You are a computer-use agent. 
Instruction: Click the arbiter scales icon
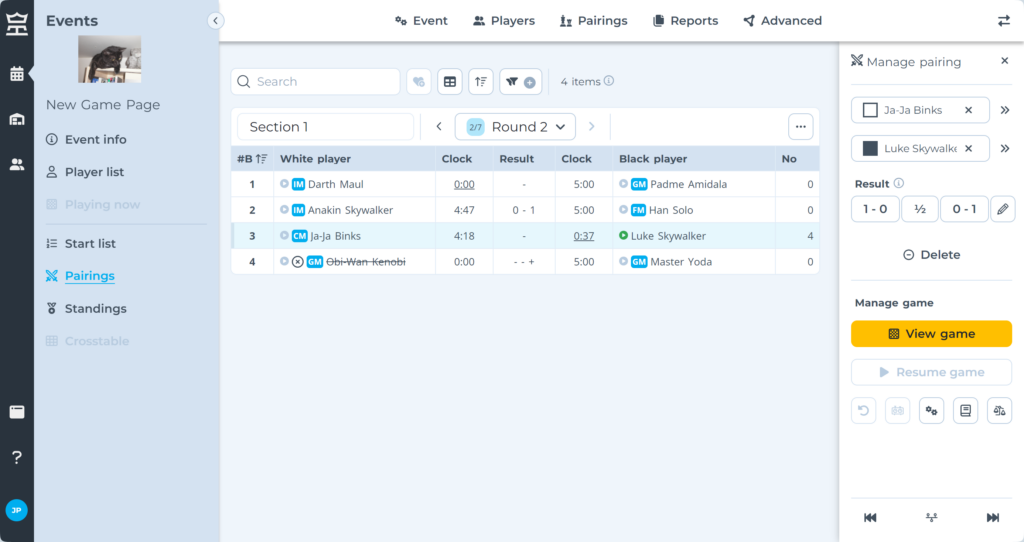(x=999, y=411)
